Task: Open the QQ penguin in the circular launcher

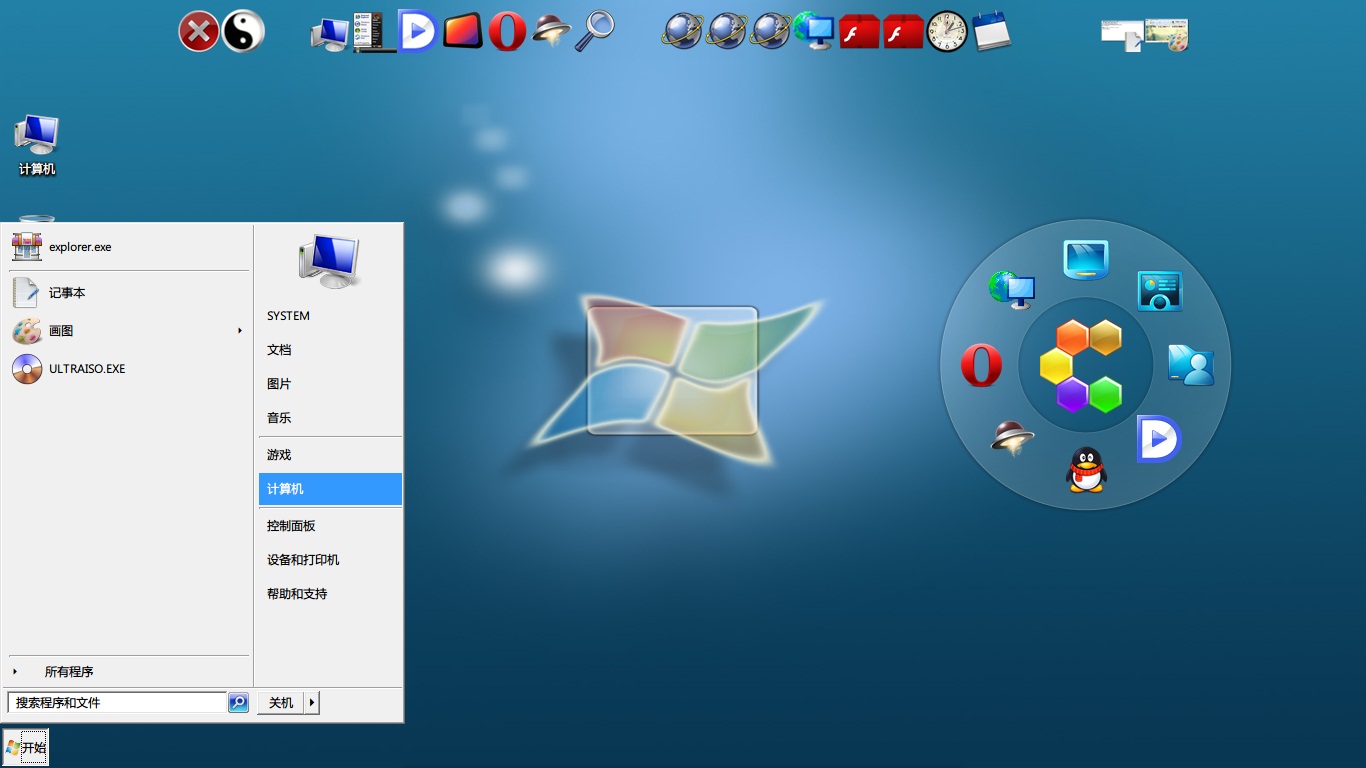Action: [x=1086, y=469]
